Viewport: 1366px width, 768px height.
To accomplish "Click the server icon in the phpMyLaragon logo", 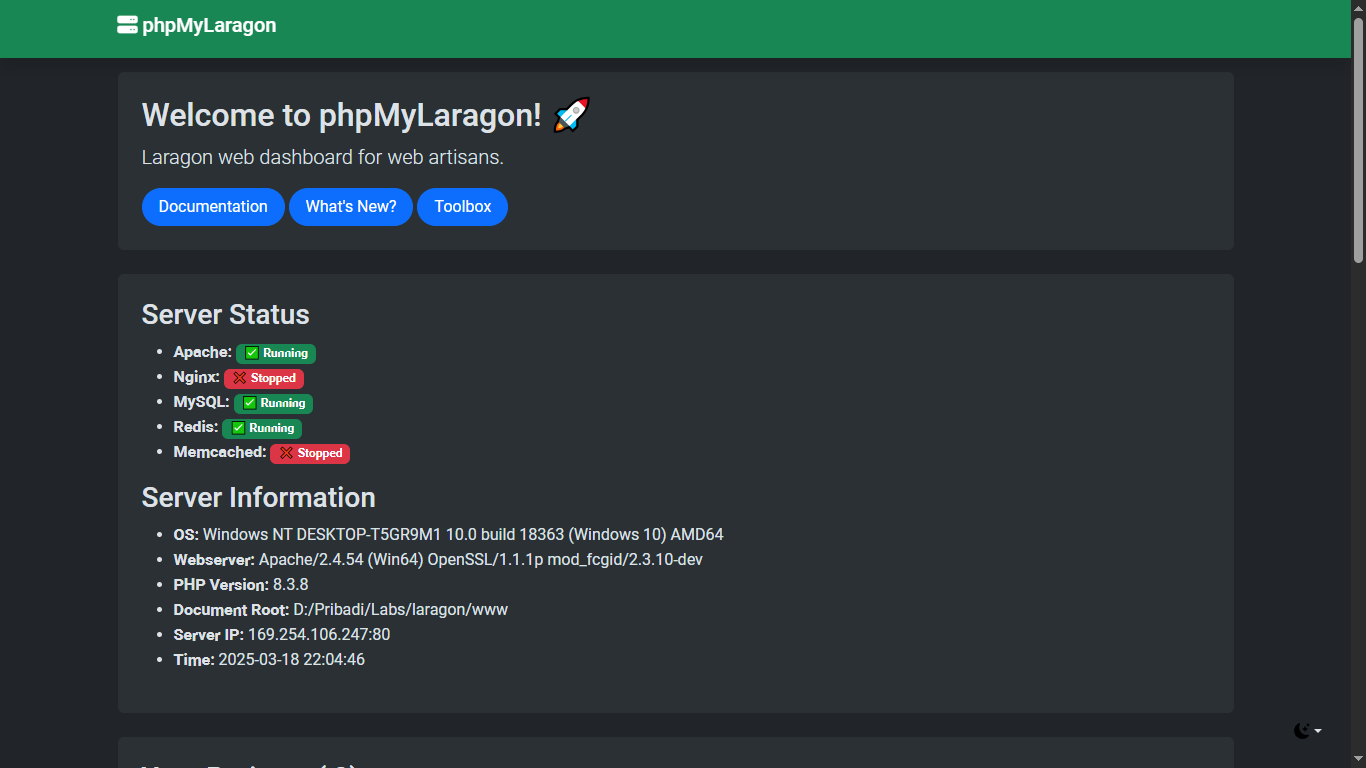I will coord(127,25).
